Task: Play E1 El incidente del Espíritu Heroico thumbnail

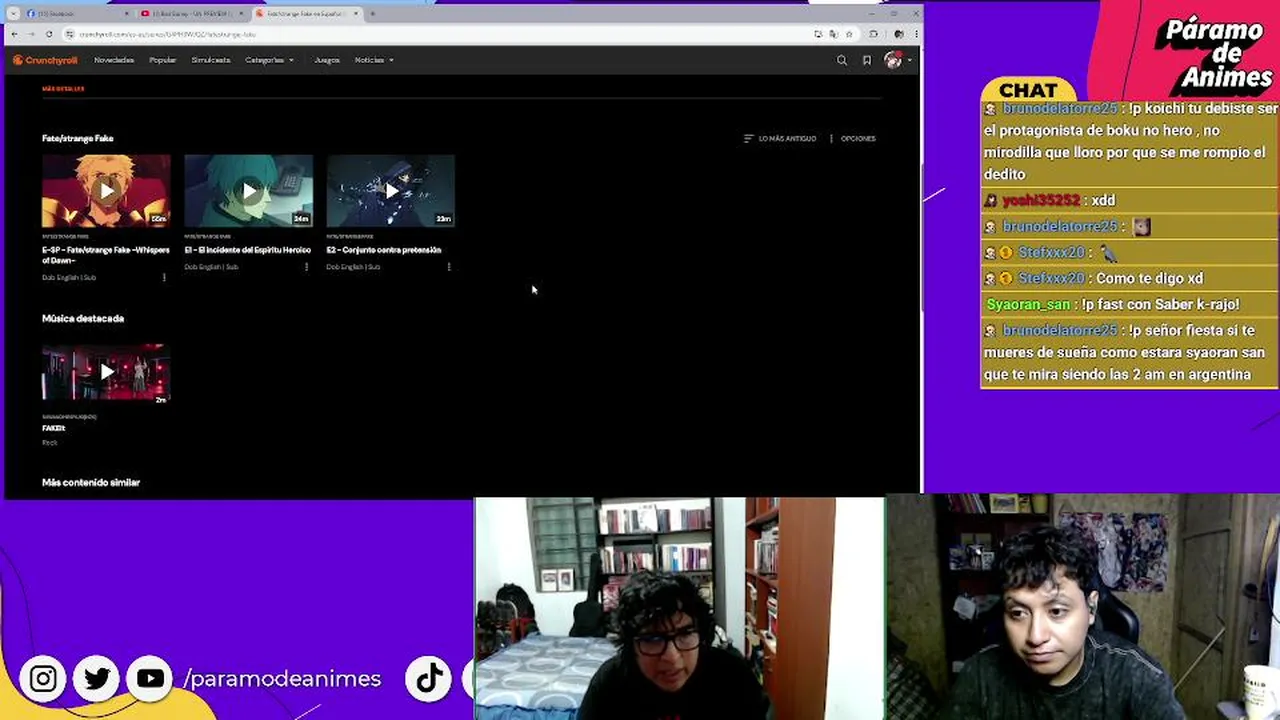Action: [x=248, y=191]
